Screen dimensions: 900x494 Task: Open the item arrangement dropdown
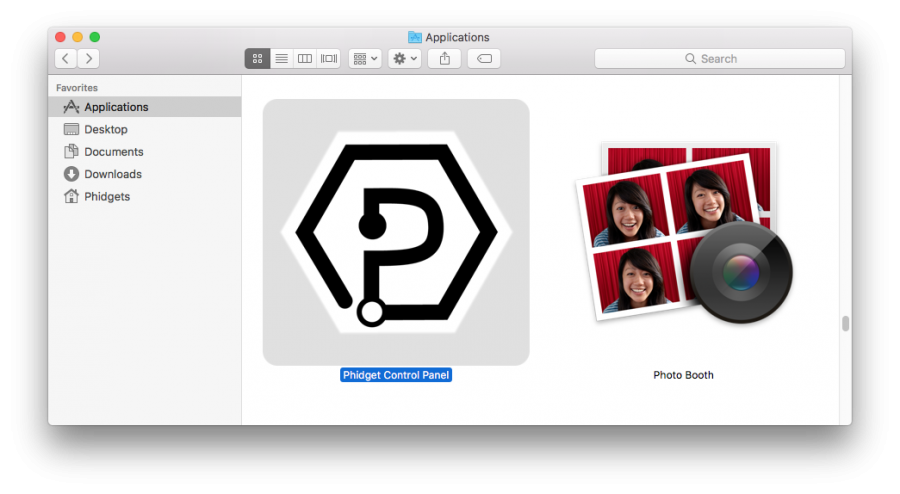tap(365, 59)
